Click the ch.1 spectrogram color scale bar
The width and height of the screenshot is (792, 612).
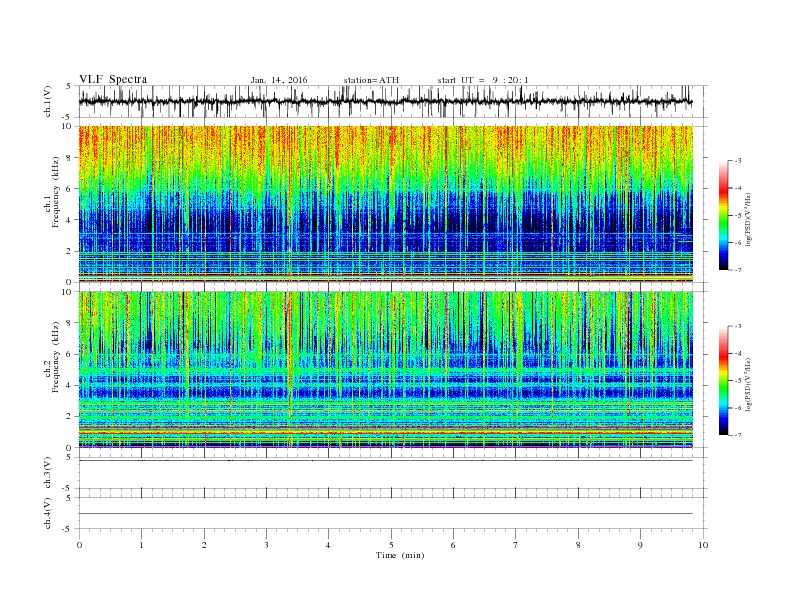click(724, 215)
